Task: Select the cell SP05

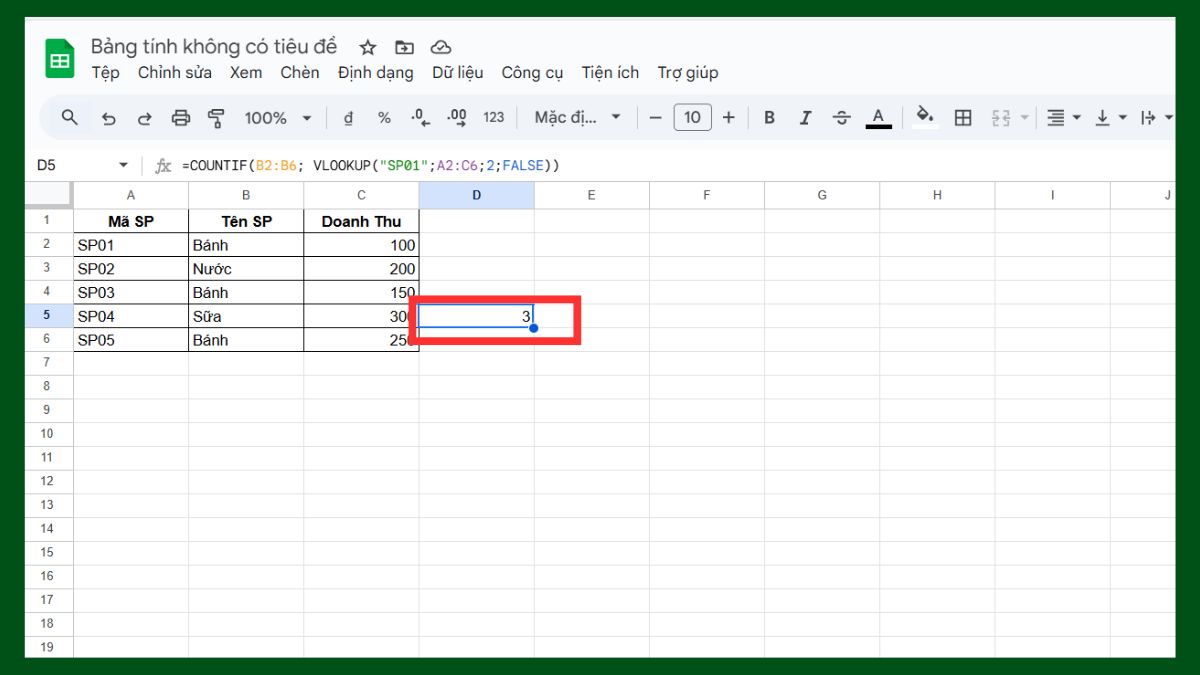Action: 131,340
